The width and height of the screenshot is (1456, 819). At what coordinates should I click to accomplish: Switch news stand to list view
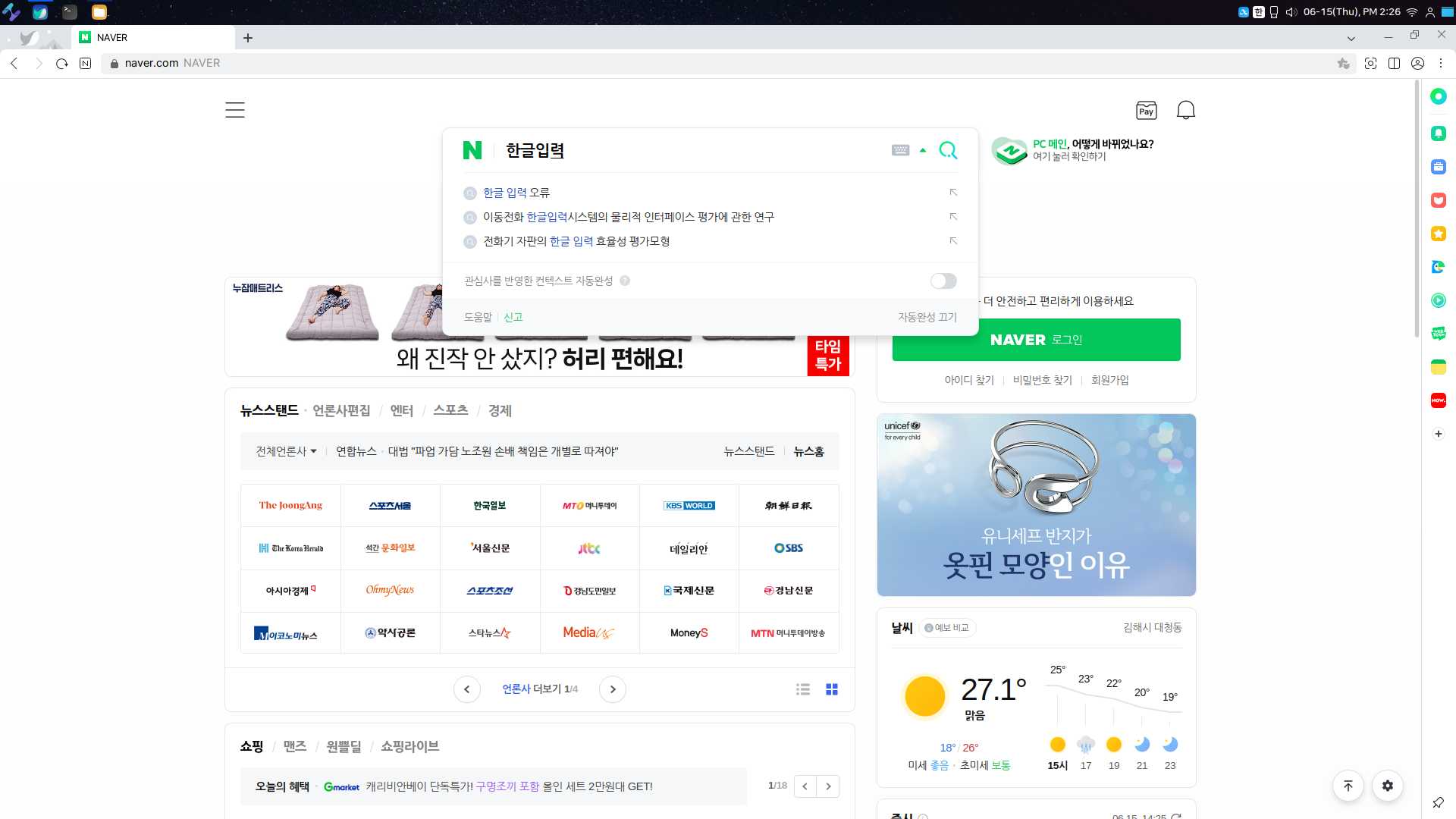click(803, 689)
